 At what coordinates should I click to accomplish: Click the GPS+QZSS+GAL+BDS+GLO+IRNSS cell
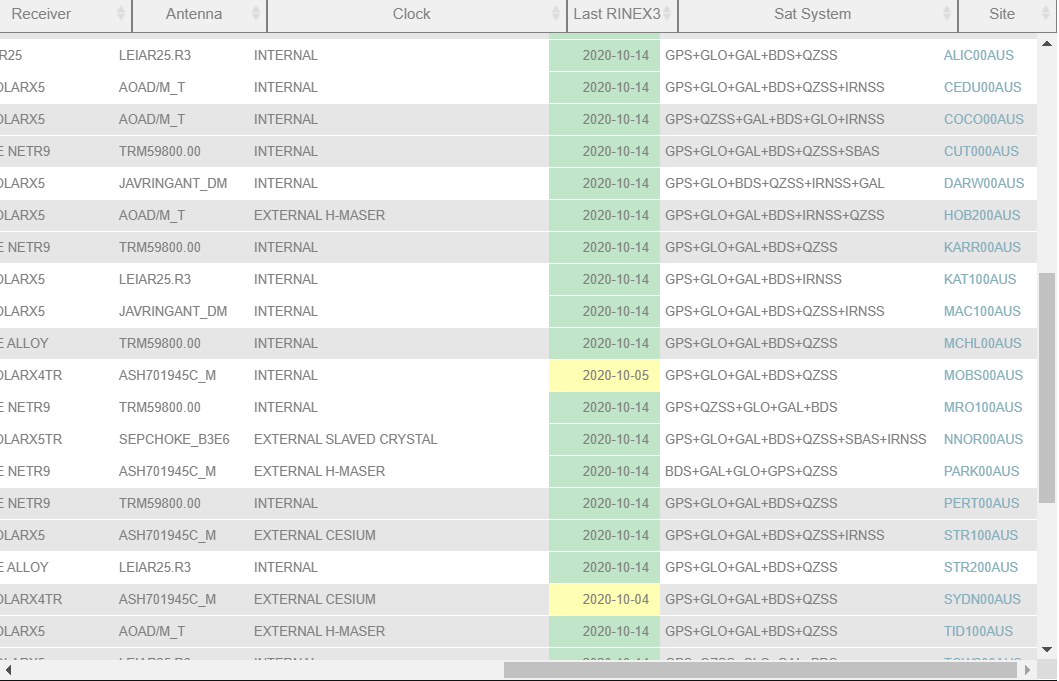click(x=775, y=119)
